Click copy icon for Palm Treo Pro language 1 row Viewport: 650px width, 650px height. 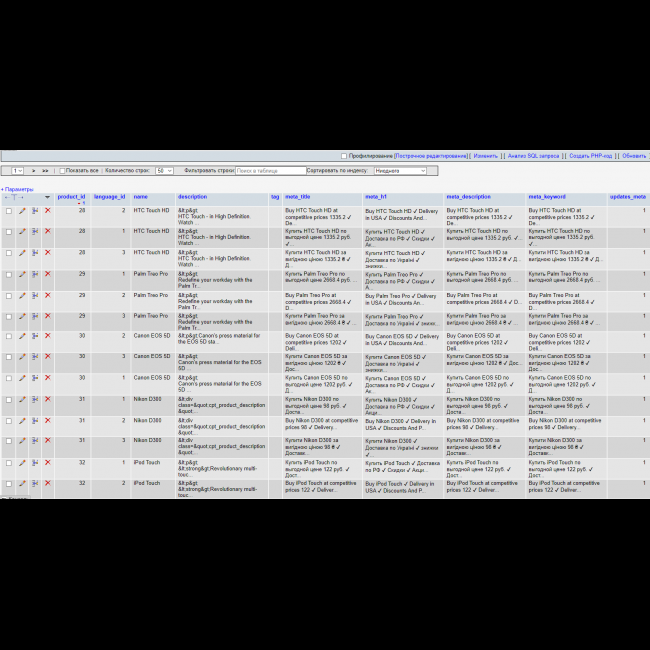point(34,274)
